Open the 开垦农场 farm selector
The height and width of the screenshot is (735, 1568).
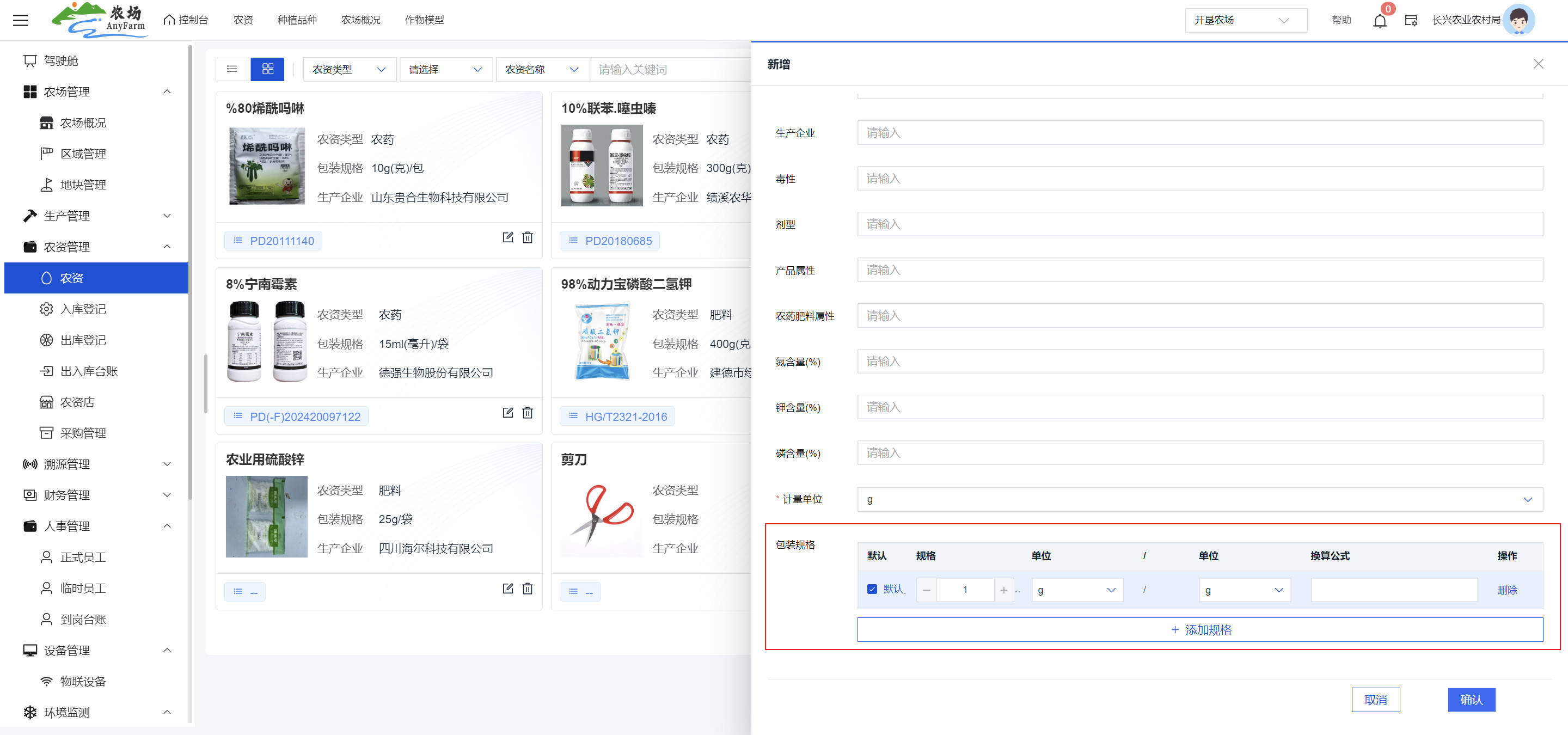(1245, 20)
